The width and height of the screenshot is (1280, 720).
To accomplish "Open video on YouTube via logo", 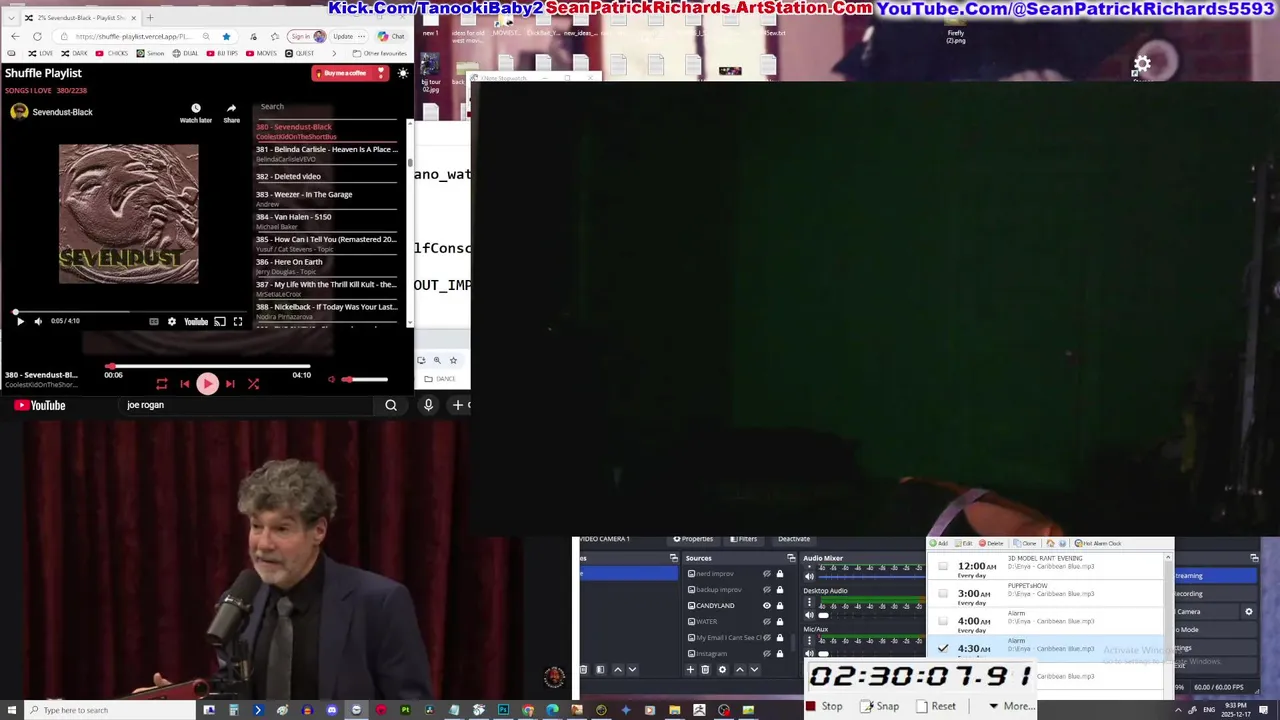I will [x=196, y=321].
